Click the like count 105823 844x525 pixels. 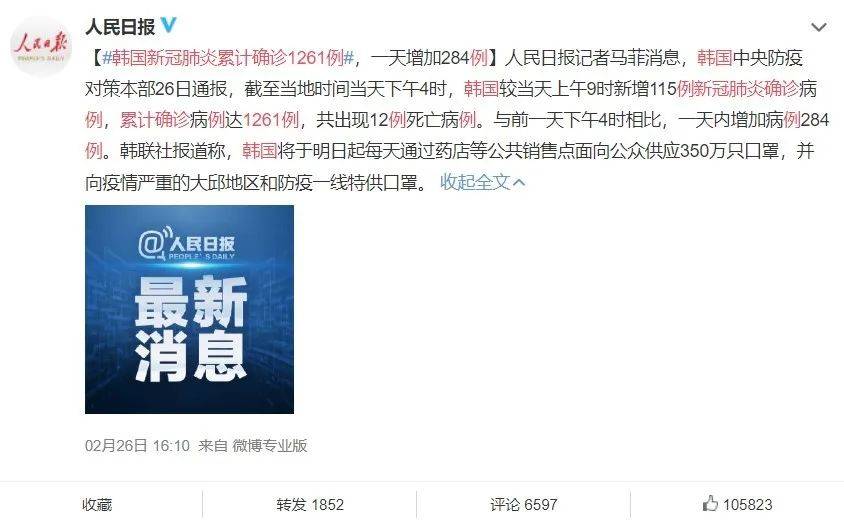pyautogui.click(x=748, y=505)
